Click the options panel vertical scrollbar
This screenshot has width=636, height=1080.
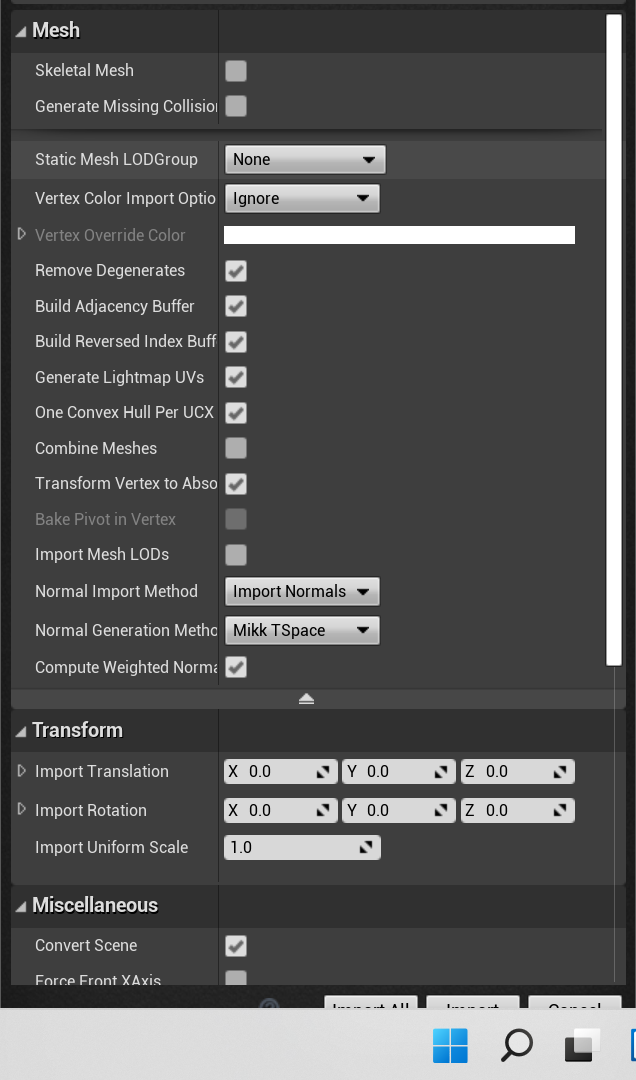(x=614, y=340)
